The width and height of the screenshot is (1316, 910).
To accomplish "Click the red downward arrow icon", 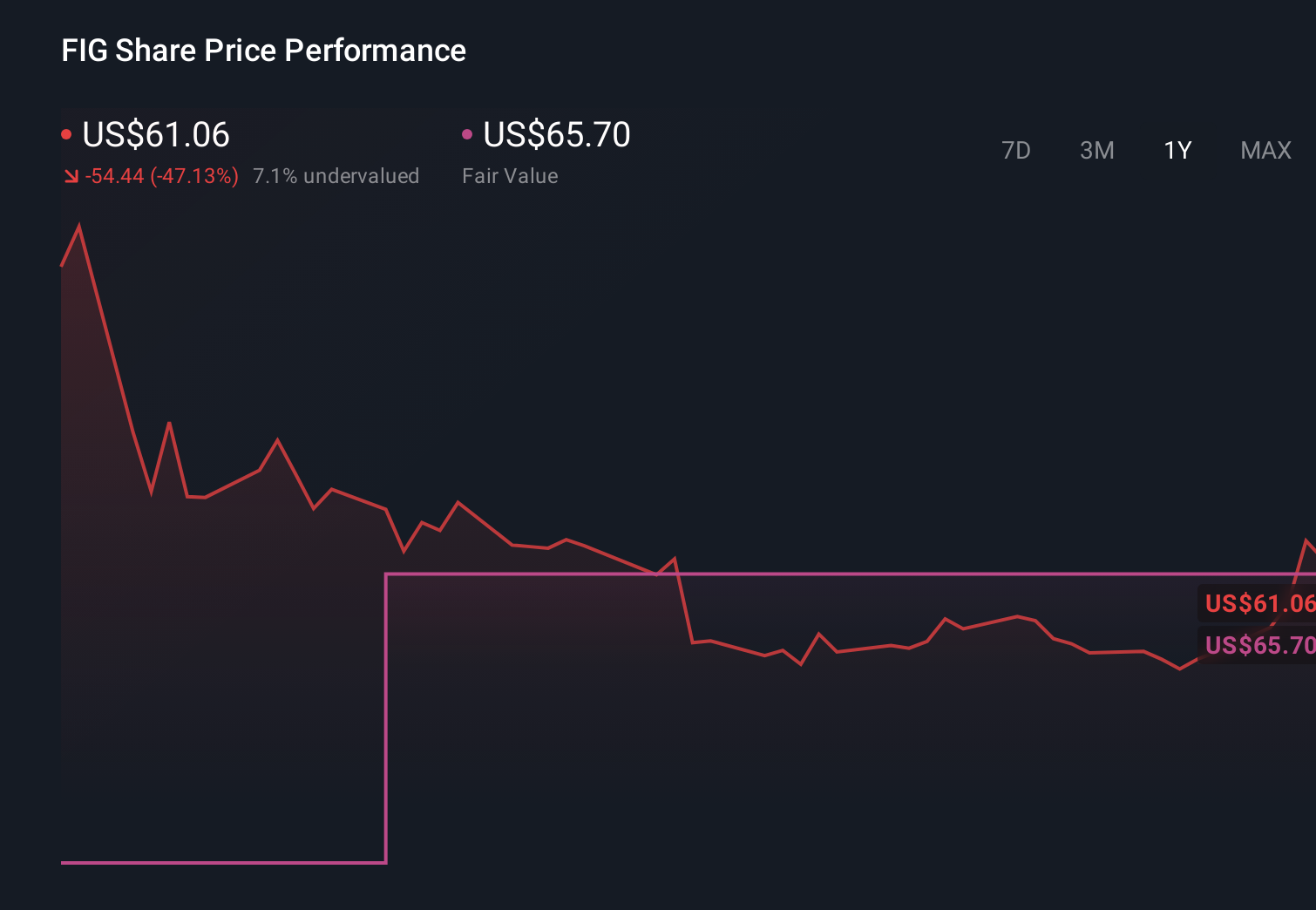I will [71, 177].
